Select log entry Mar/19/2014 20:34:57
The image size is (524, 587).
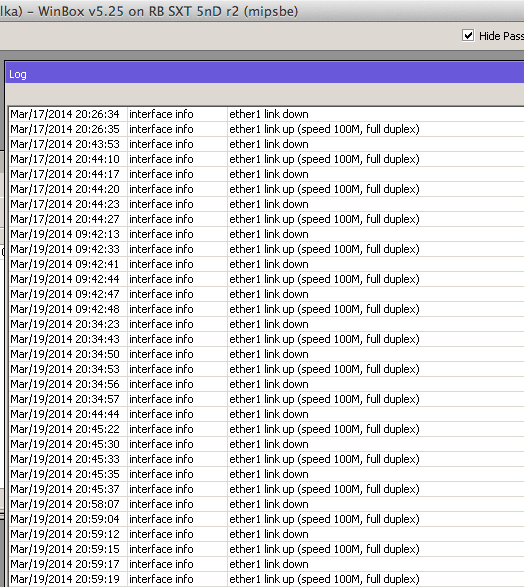(x=266, y=399)
